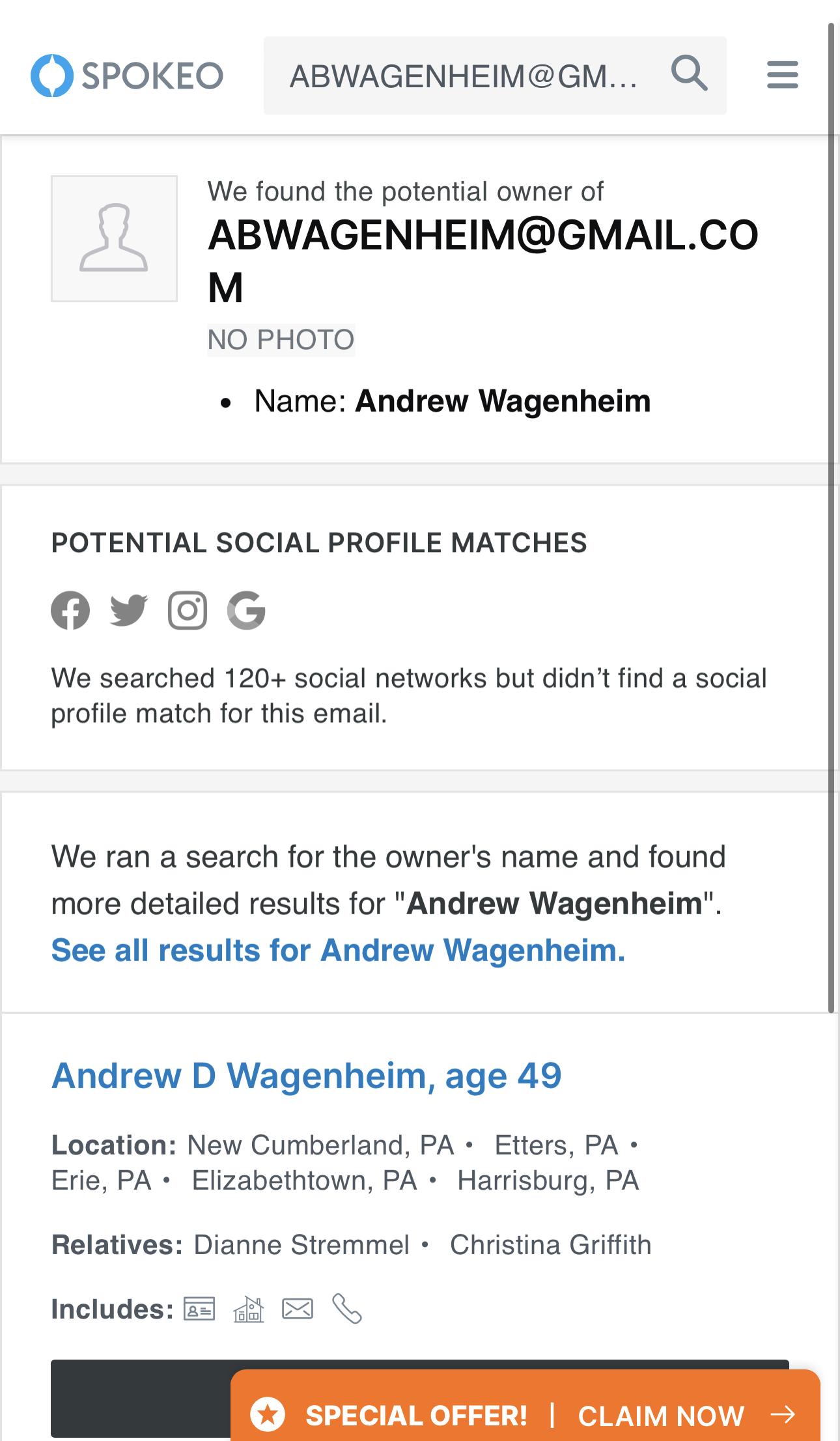Click the magnifying glass search icon
Screen dimensions: 840x1441
[x=689, y=74]
